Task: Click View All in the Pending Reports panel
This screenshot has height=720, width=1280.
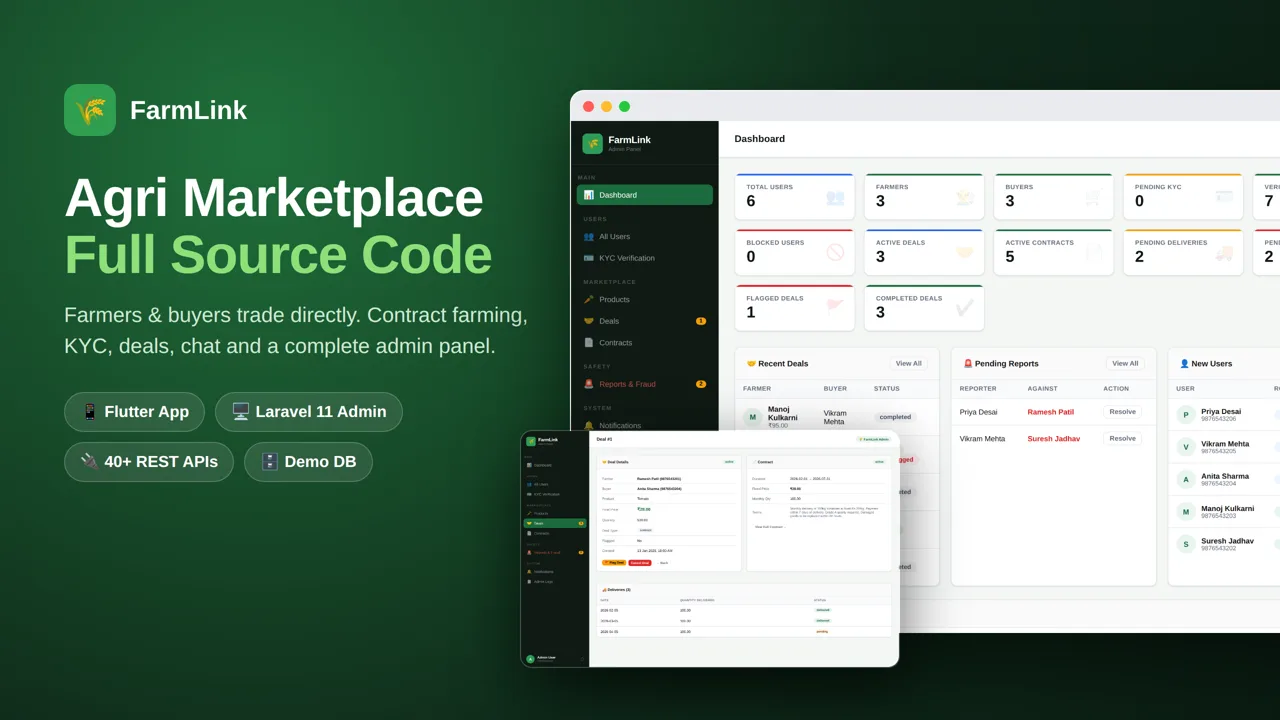Action: (1125, 364)
